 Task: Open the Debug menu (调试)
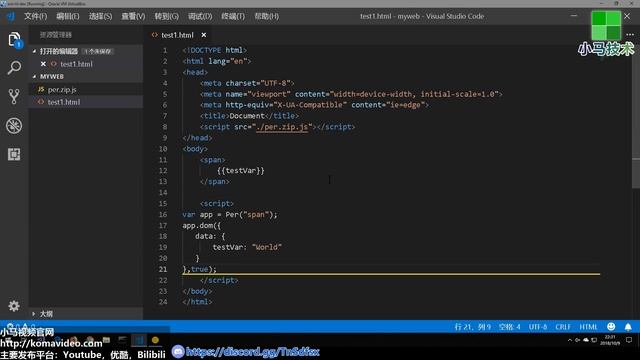(200, 16)
